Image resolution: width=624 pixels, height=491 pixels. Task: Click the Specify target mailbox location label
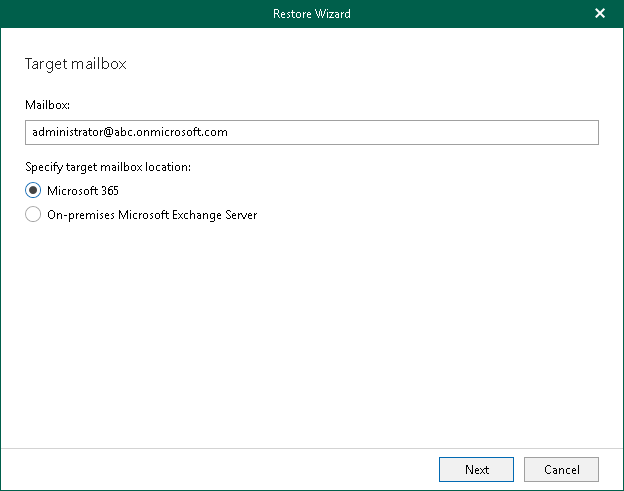[x=107, y=167]
